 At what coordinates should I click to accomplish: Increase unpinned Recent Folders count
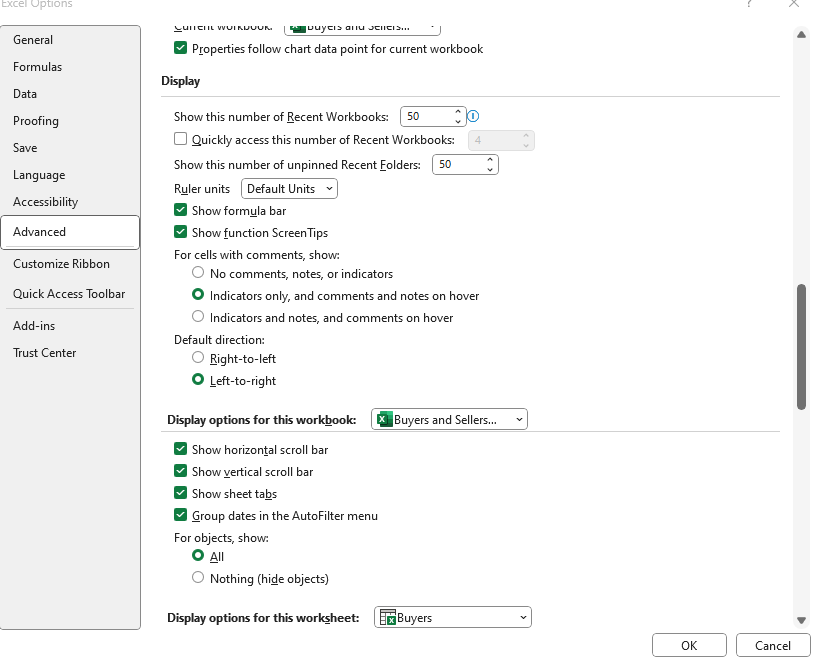pyautogui.click(x=489, y=160)
